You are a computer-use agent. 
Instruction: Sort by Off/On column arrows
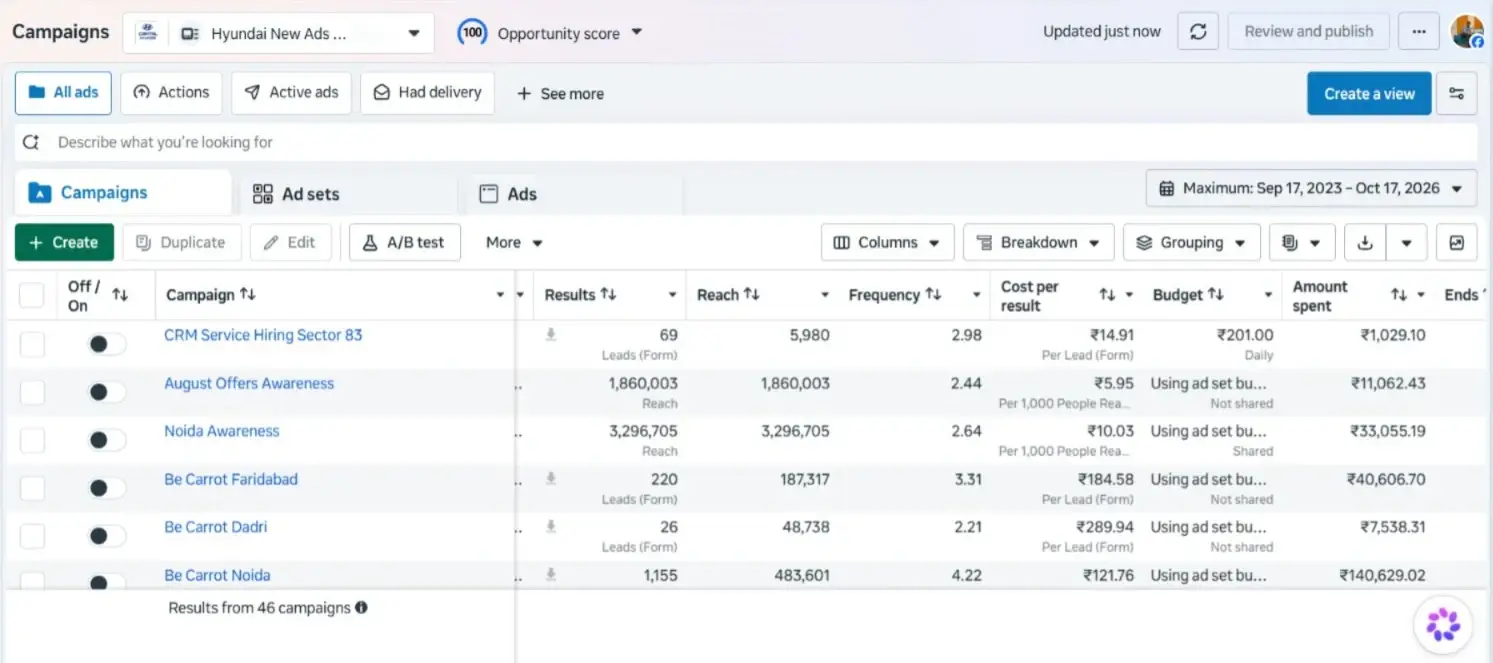(120, 295)
